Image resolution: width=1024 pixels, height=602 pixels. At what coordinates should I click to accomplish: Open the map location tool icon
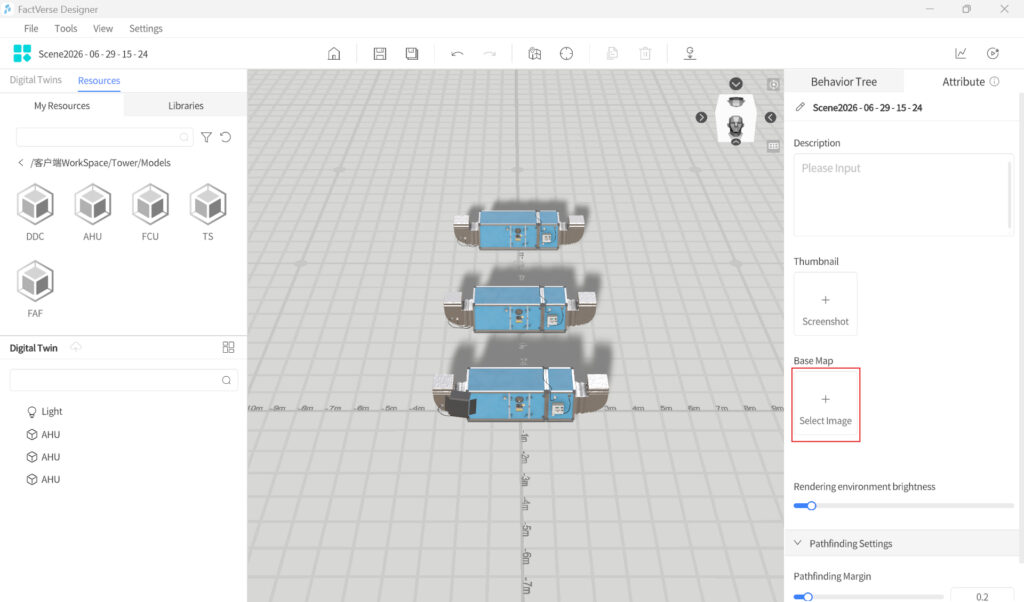(534, 54)
